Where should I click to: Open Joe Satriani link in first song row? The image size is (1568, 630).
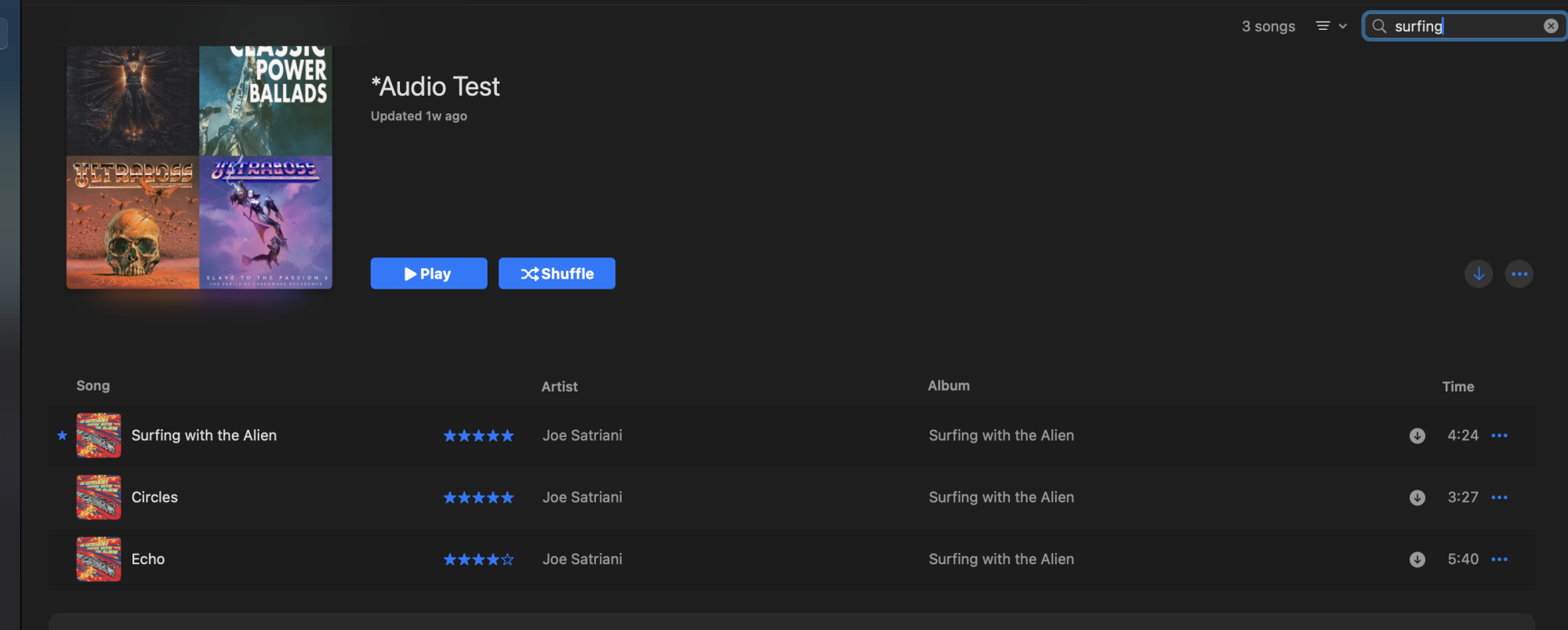(x=583, y=435)
